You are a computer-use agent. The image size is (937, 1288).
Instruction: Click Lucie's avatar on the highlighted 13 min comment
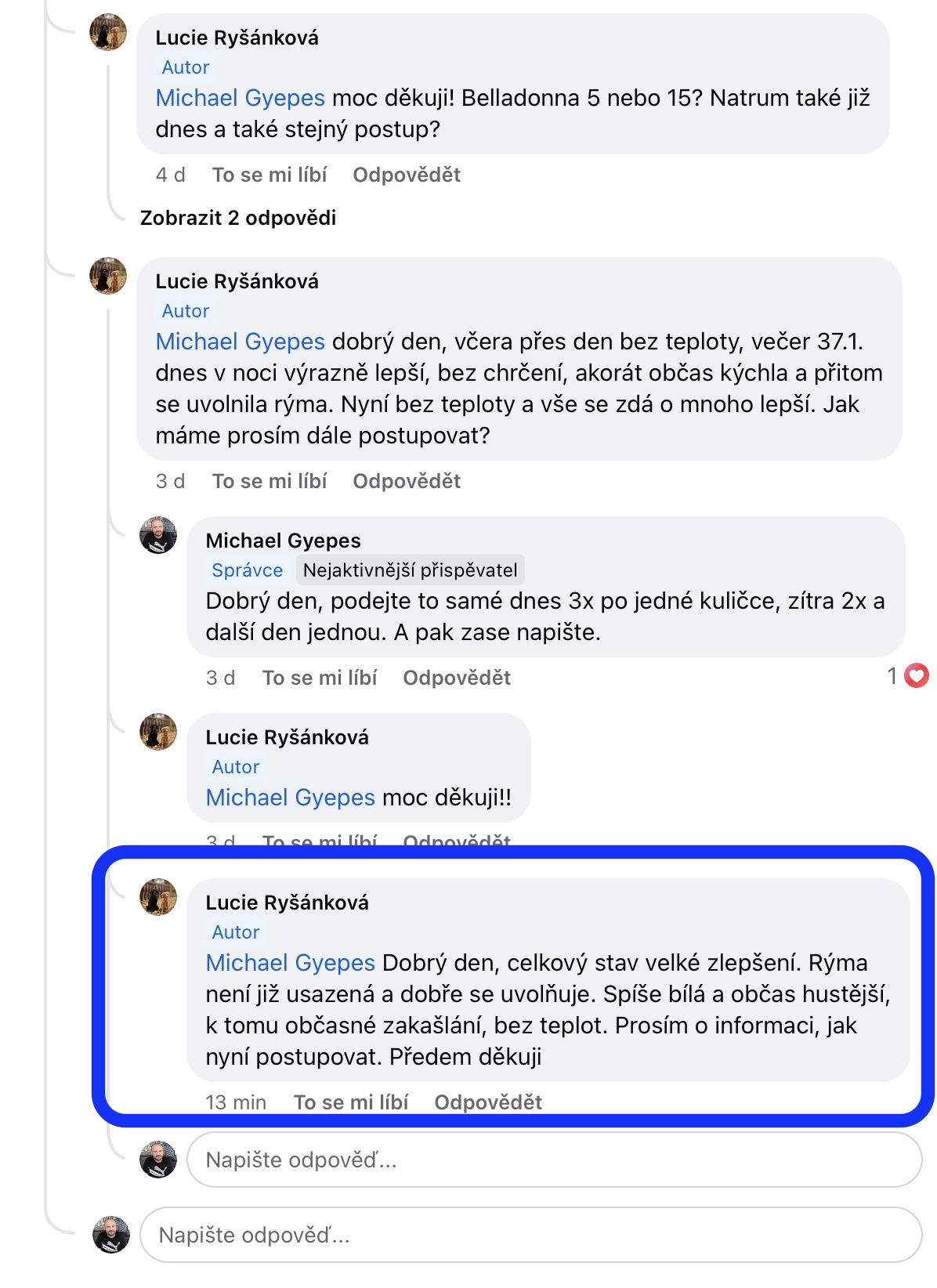158,897
